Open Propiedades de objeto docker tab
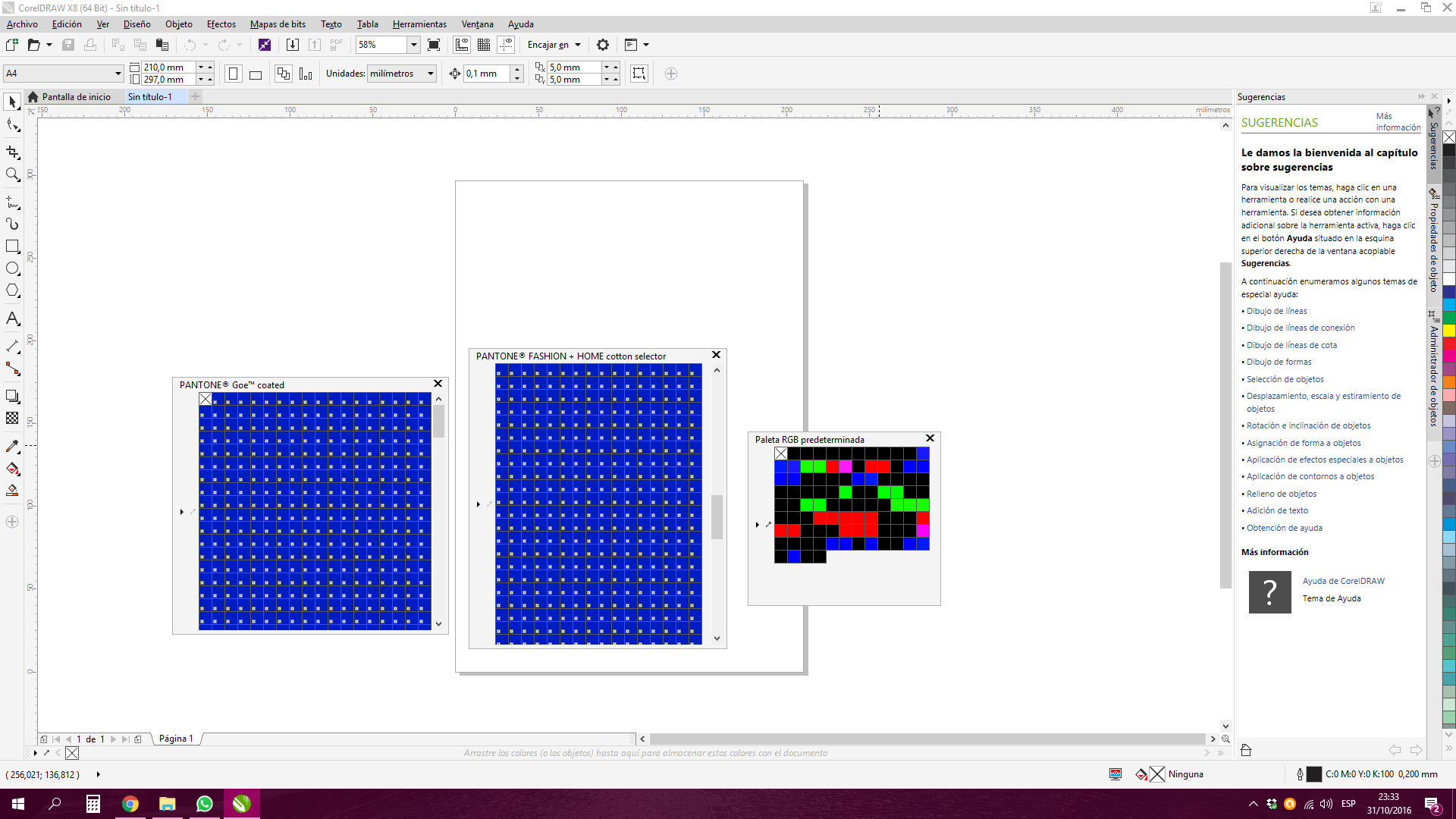The height and width of the screenshot is (819, 1456). tap(1433, 240)
